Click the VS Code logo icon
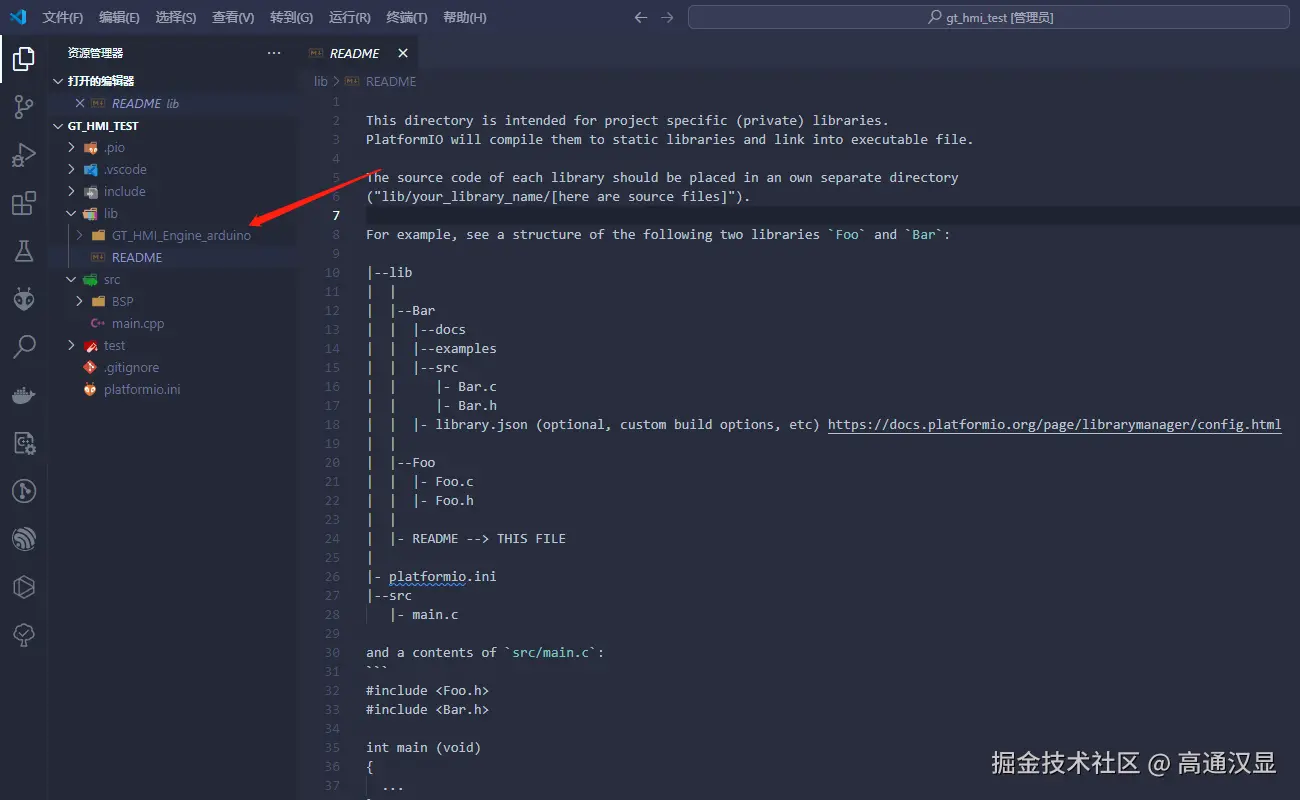 click(x=18, y=17)
